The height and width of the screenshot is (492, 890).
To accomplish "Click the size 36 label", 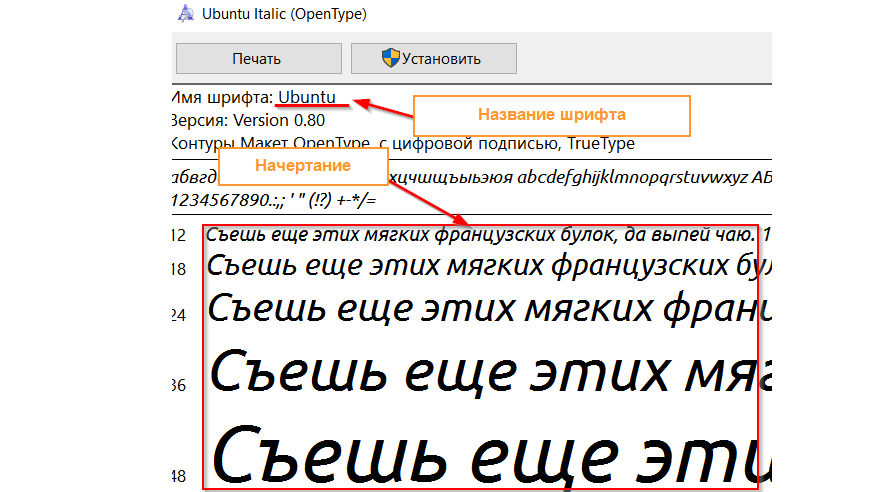I will (179, 385).
